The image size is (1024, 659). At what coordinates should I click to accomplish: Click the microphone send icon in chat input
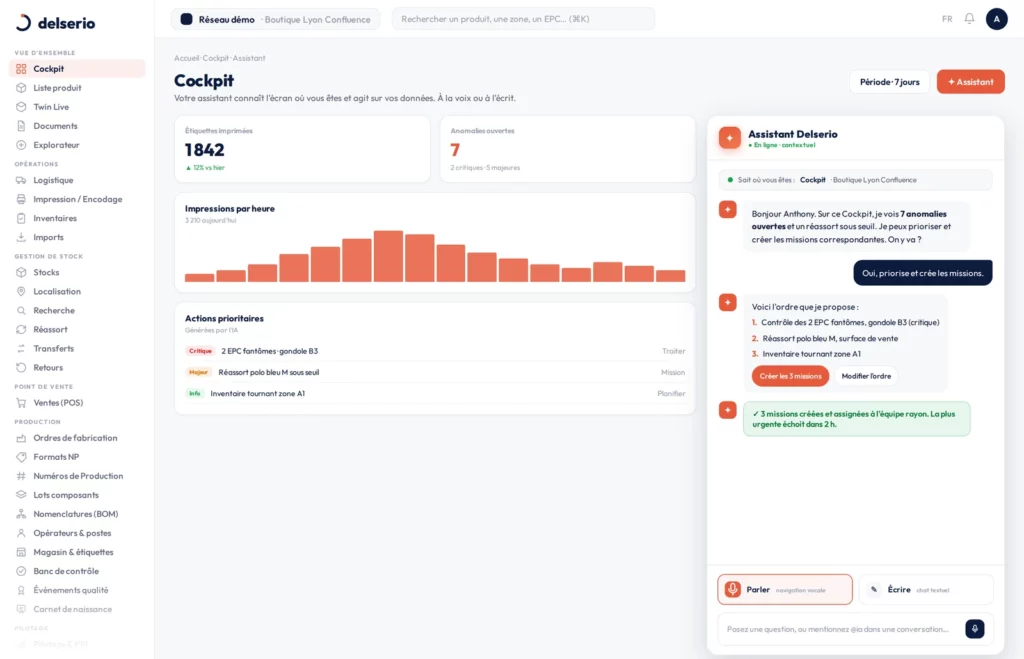pyautogui.click(x=974, y=629)
